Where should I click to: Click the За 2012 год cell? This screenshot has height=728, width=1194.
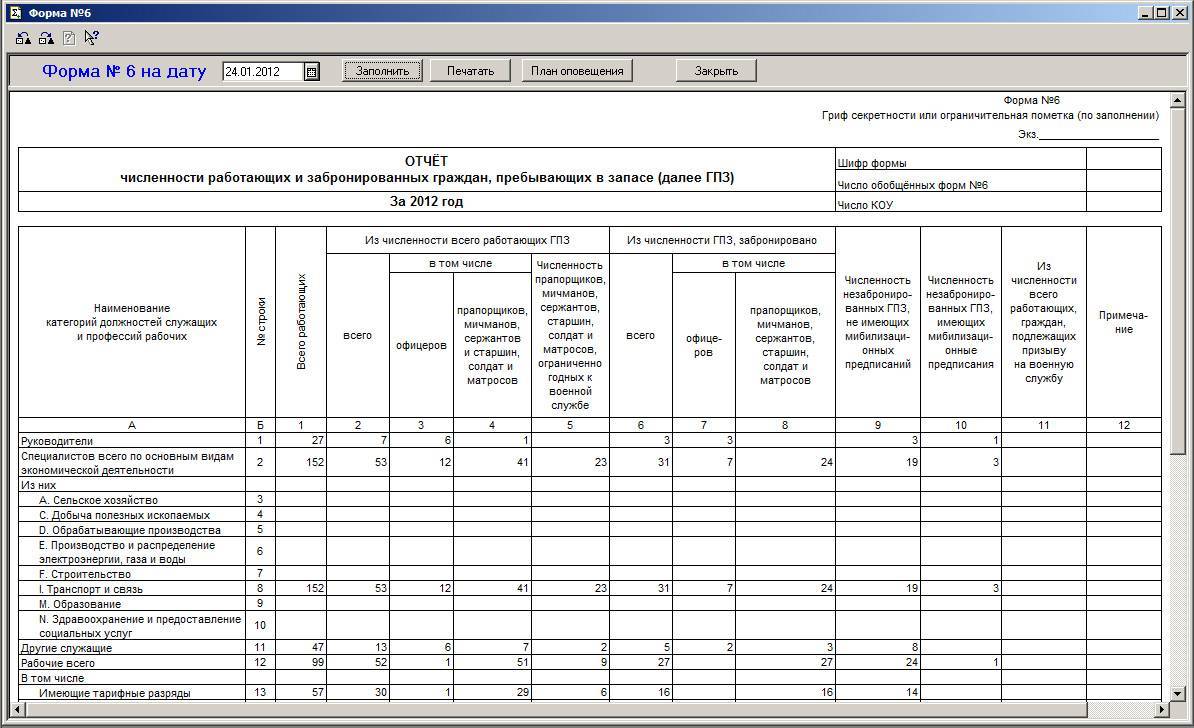click(x=426, y=202)
